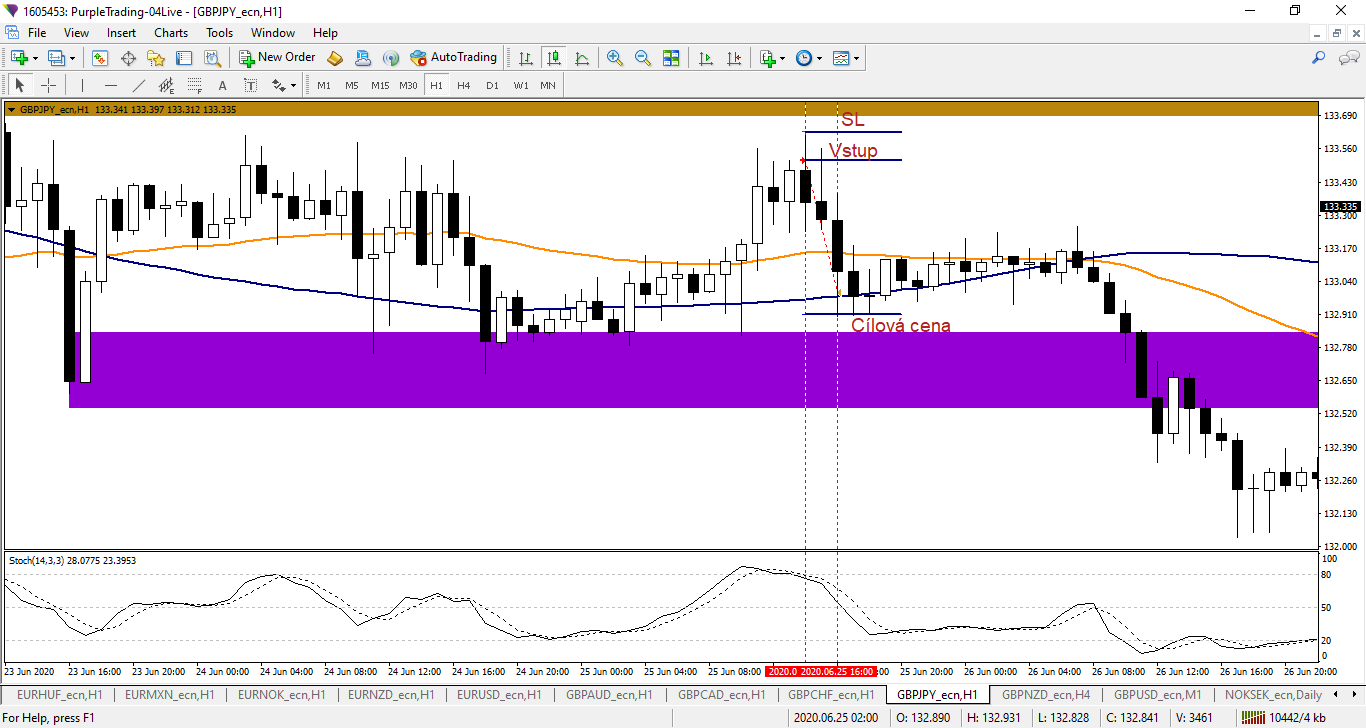The width and height of the screenshot is (1366, 728).
Task: Open the Tools menu
Action: (x=220, y=33)
